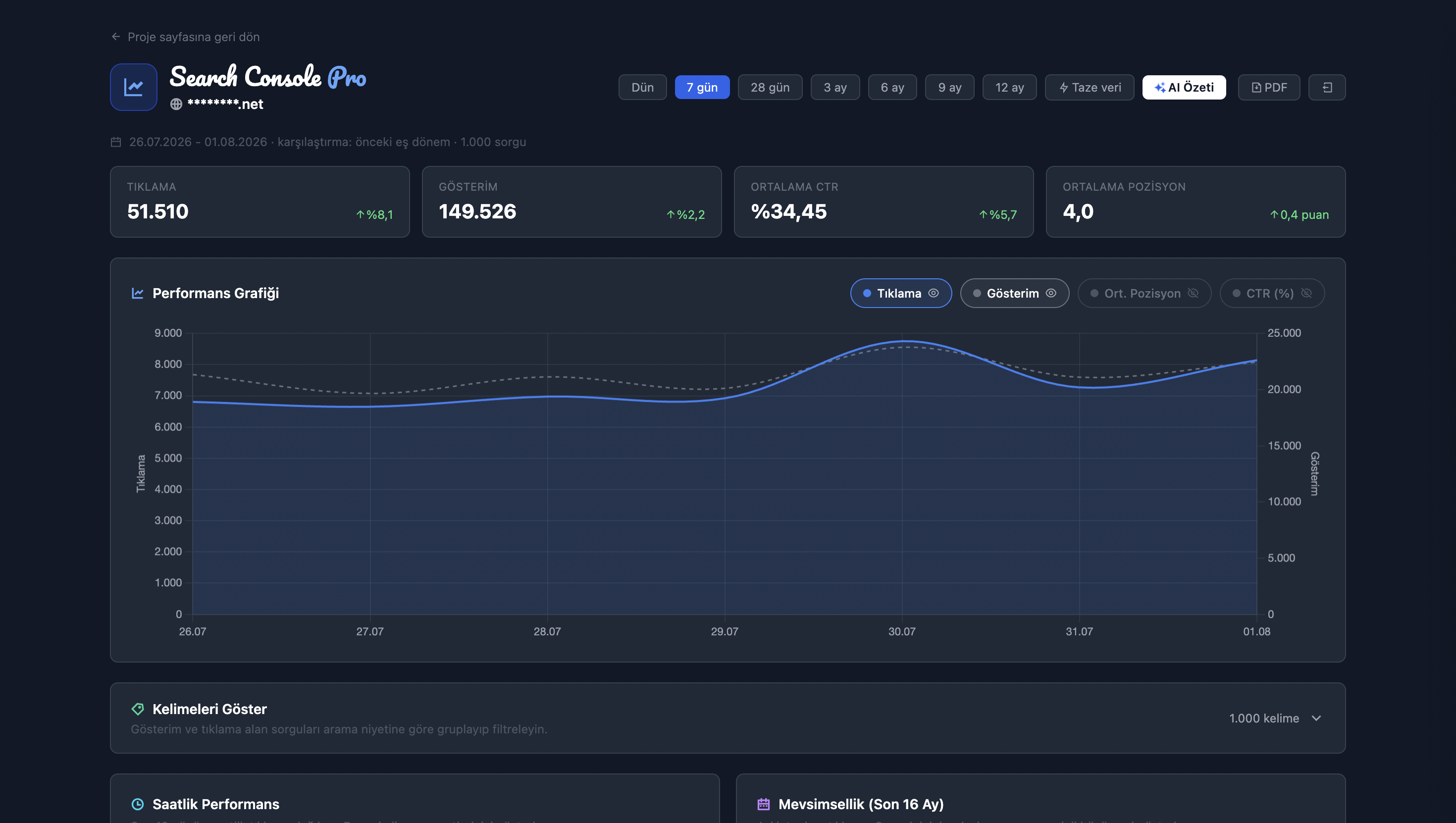Hide the Gösterim series on the chart
This screenshot has height=823, width=1456.
pos(1015,293)
